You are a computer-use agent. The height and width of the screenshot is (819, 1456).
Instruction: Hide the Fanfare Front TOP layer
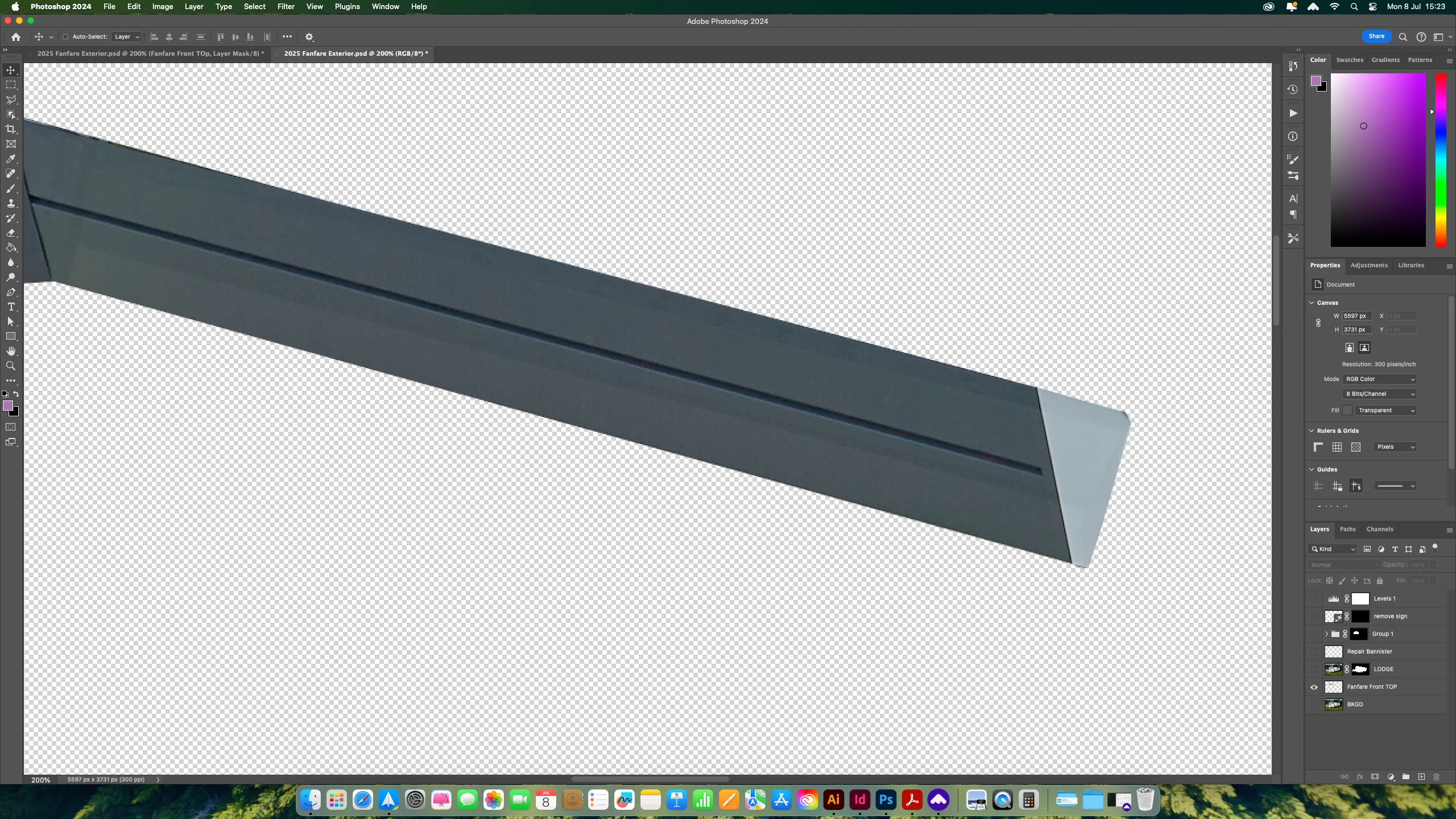pyautogui.click(x=1314, y=687)
